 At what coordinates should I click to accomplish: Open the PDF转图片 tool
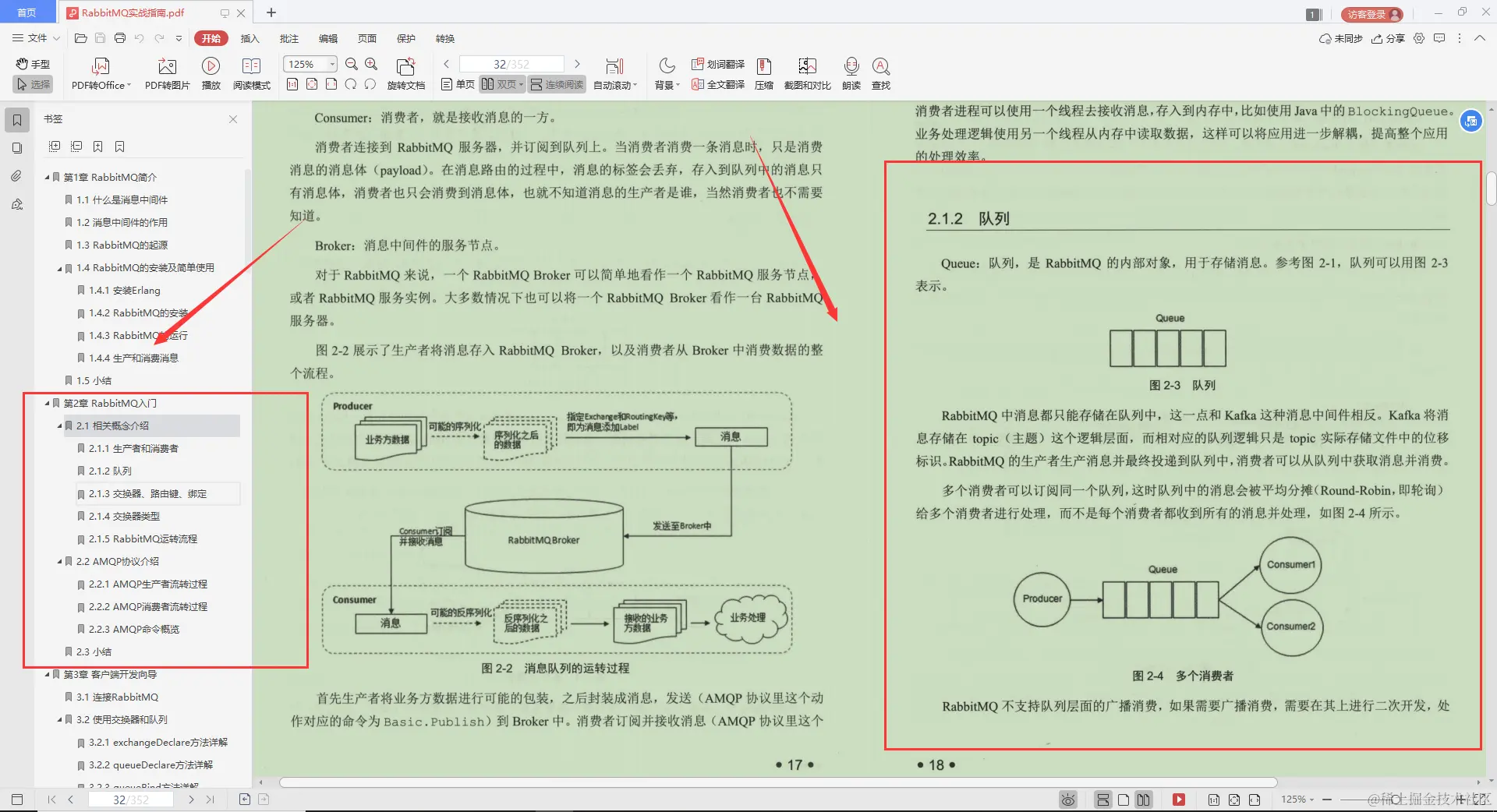(x=166, y=72)
